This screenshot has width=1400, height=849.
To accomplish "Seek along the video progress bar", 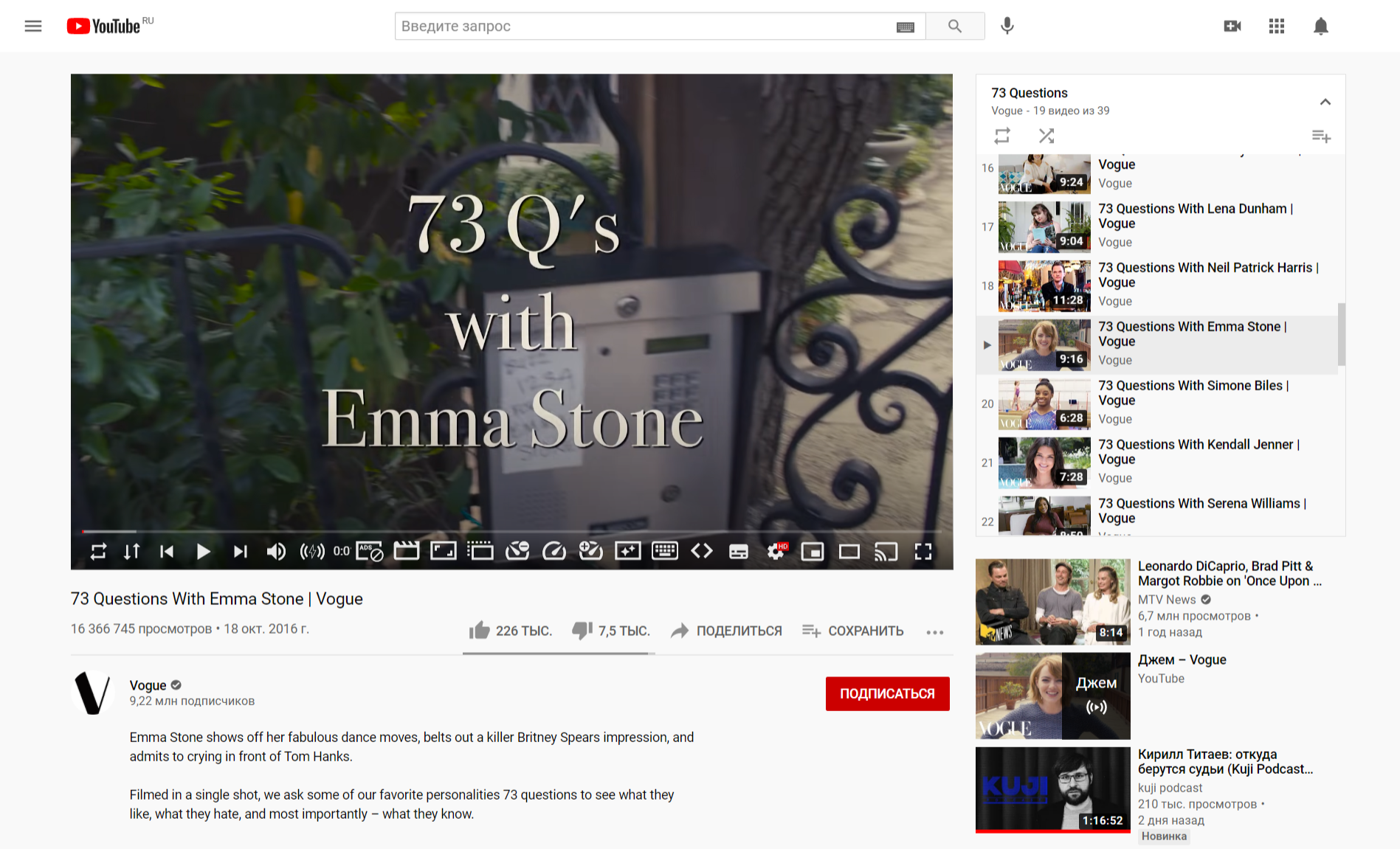I will tap(511, 531).
